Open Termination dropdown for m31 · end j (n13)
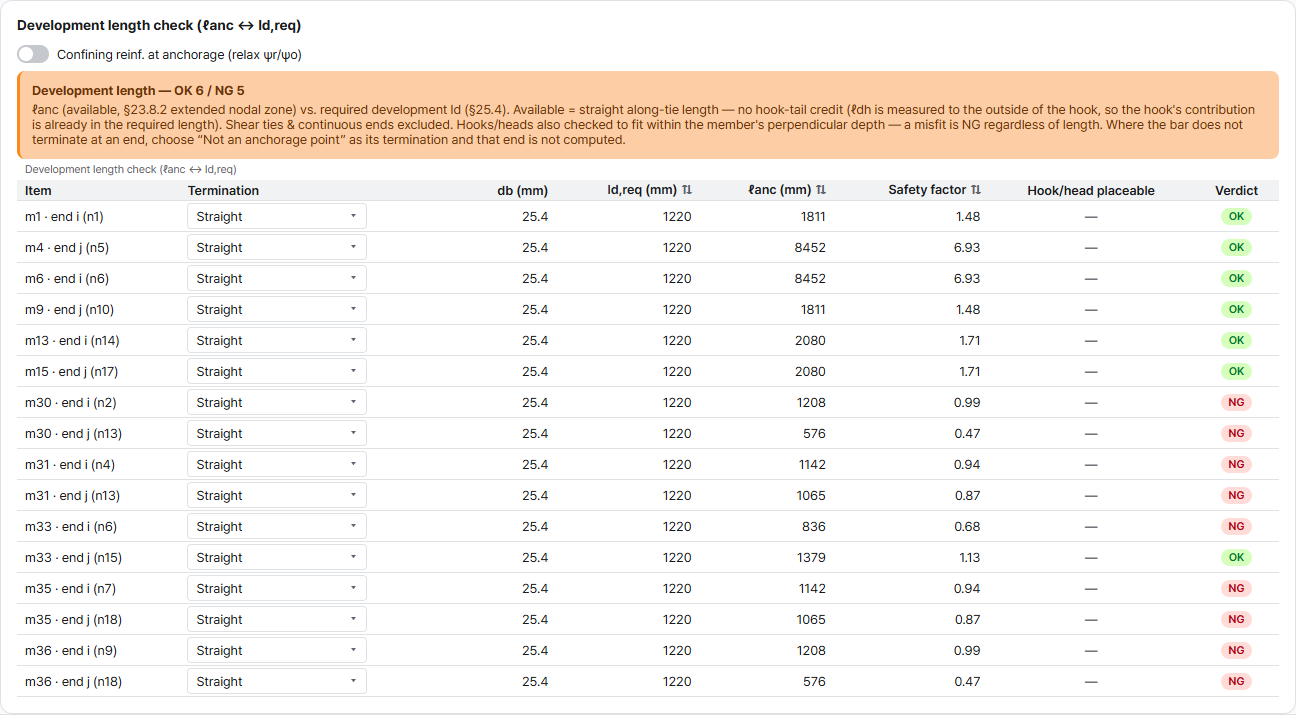 (x=277, y=495)
